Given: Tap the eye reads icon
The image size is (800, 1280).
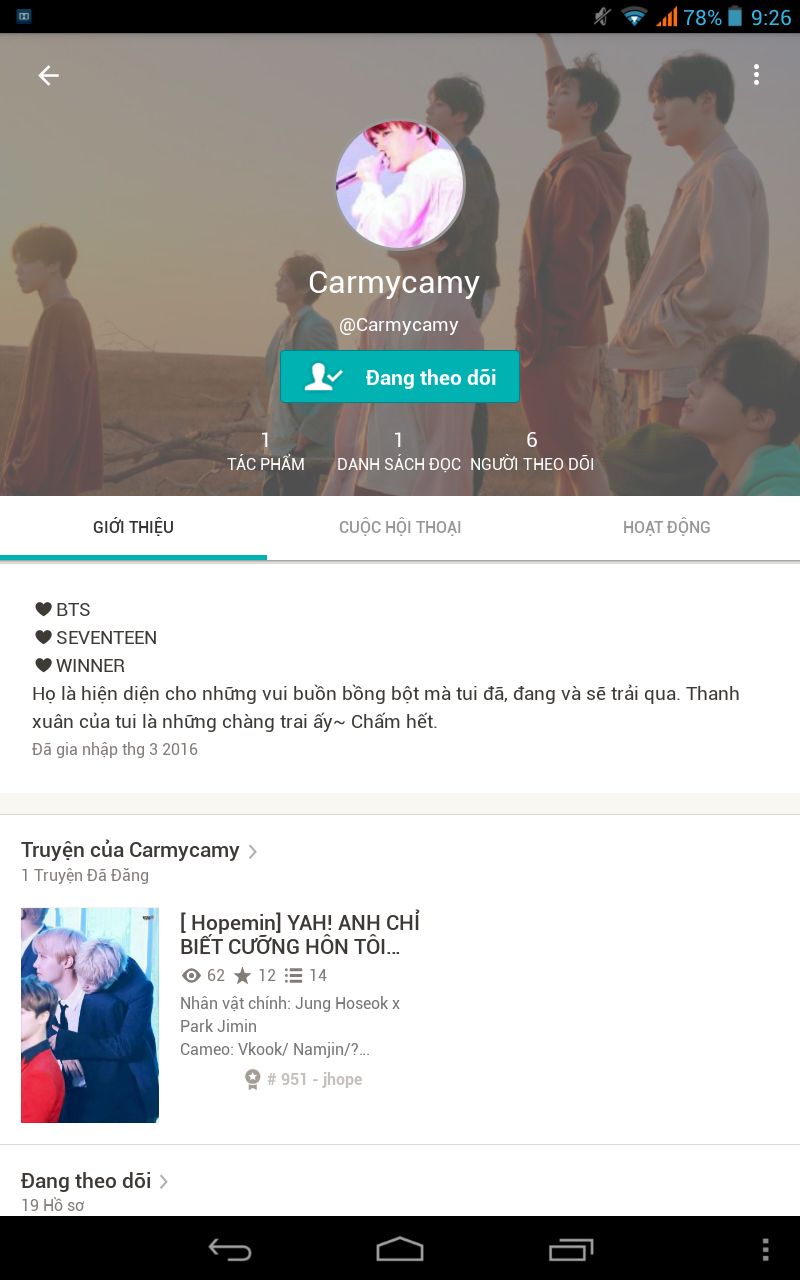Looking at the screenshot, I should pyautogui.click(x=191, y=975).
